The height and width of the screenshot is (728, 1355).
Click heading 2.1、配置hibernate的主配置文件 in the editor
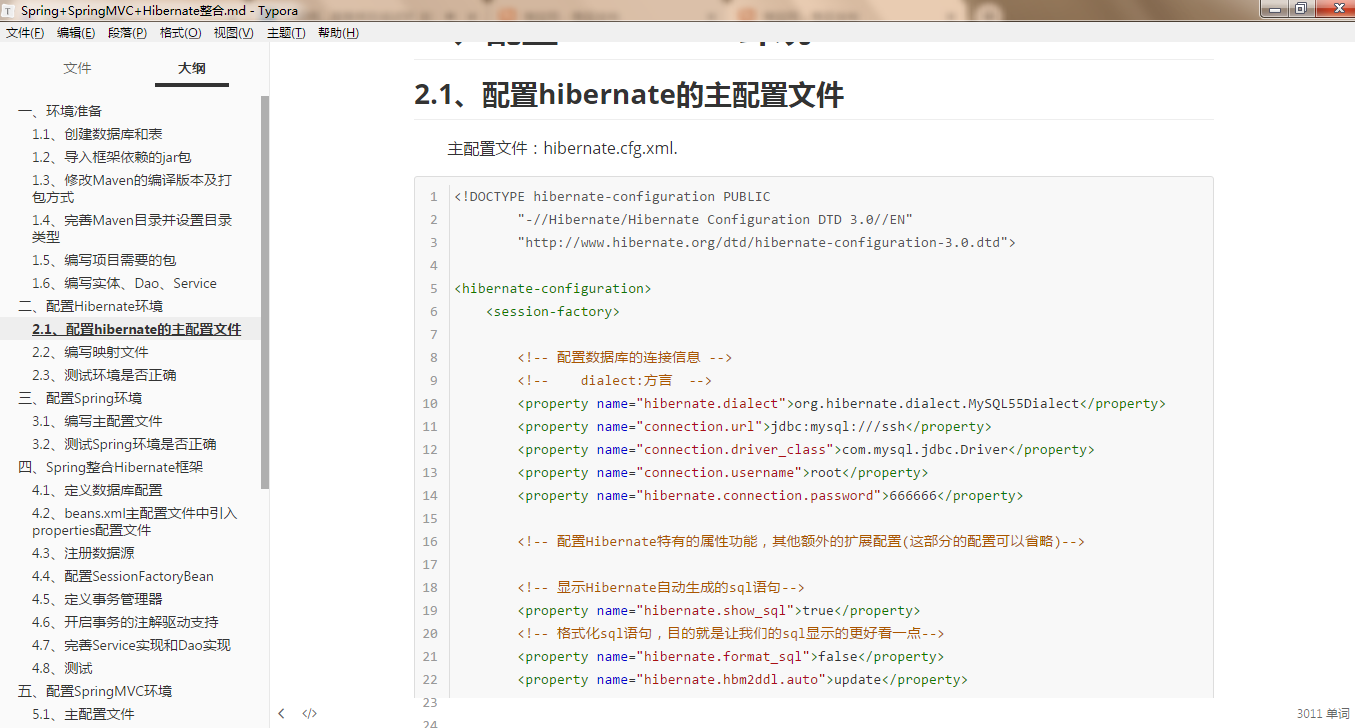629,95
